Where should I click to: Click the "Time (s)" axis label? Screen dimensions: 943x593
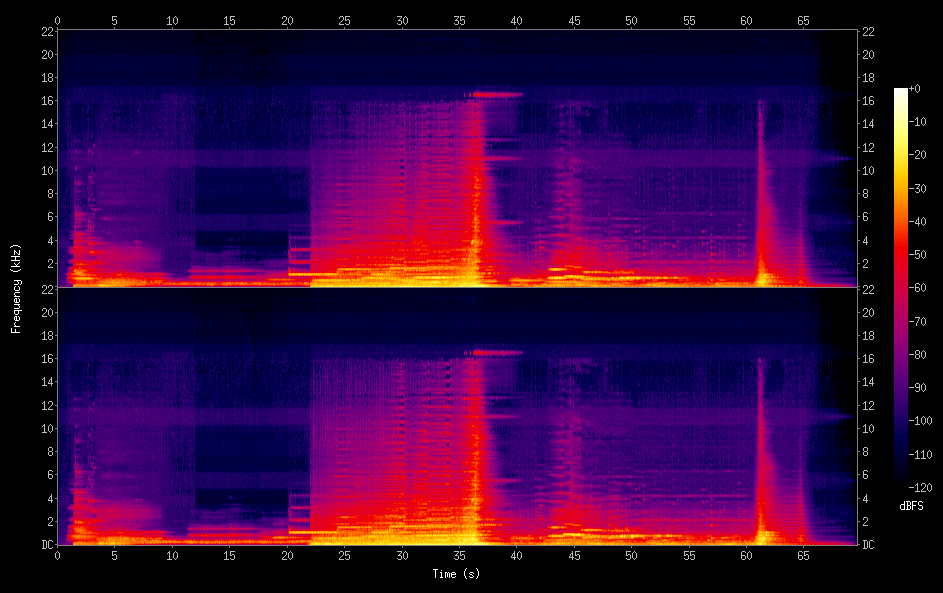456,574
